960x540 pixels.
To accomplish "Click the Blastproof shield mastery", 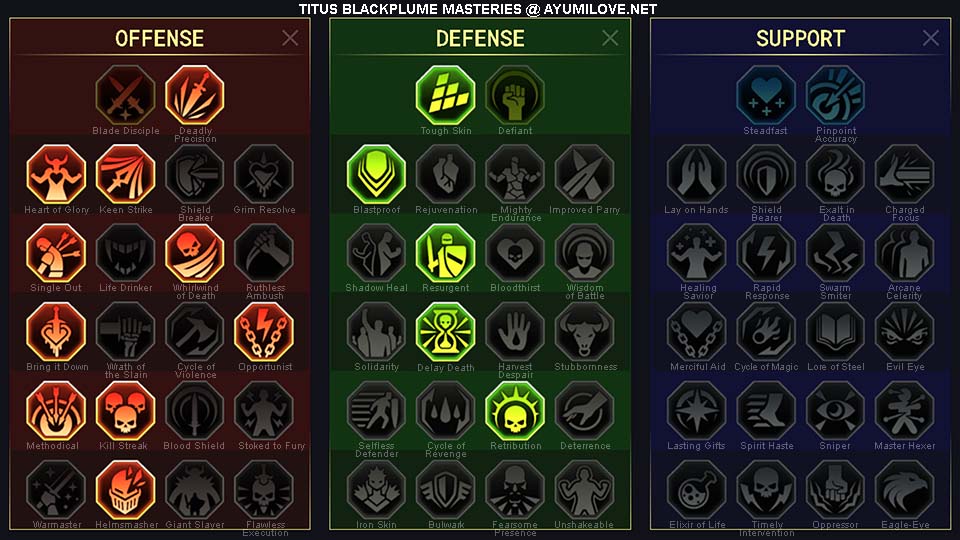I will pyautogui.click(x=376, y=174).
